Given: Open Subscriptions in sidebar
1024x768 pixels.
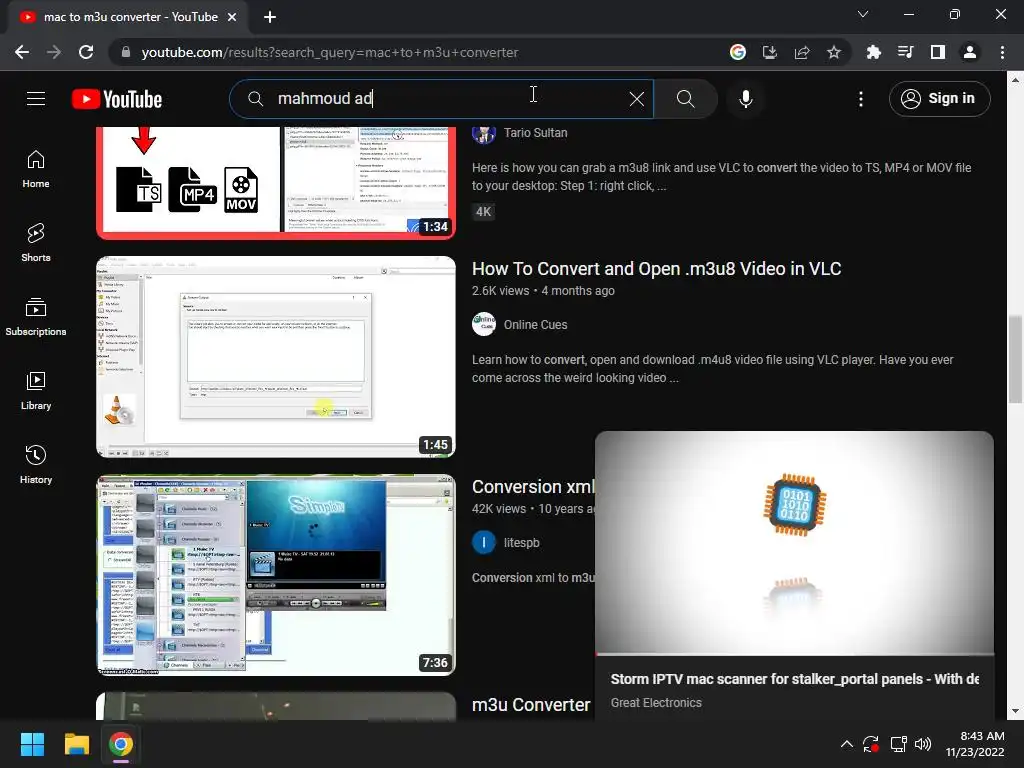Looking at the screenshot, I should (x=36, y=317).
